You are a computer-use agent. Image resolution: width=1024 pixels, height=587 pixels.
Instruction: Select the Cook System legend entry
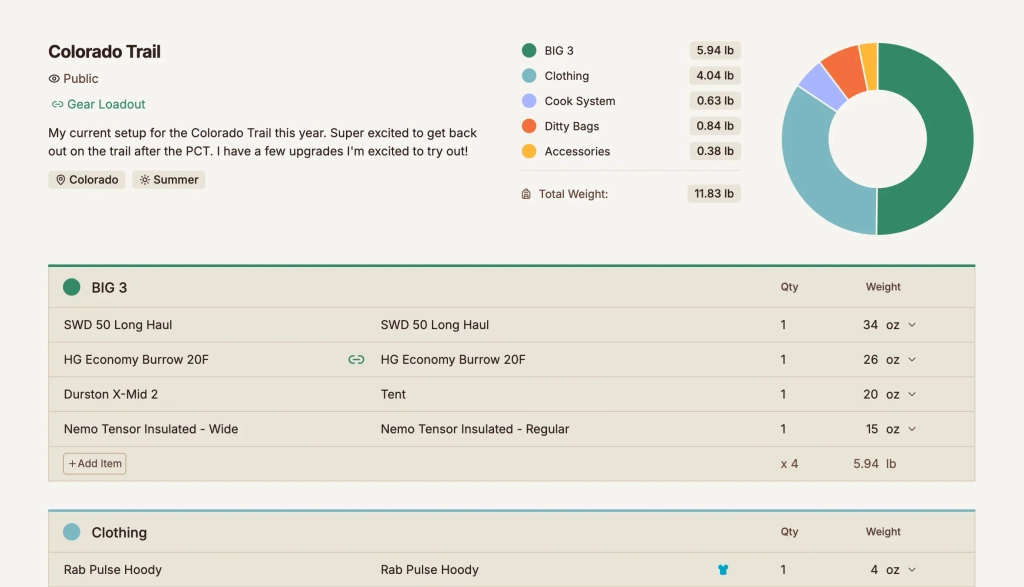[x=579, y=101]
